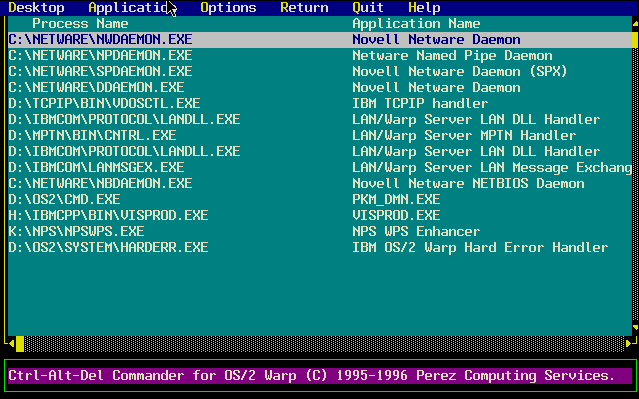
Task: Click the horizontal scrollbar left arrow
Action: click(12, 344)
